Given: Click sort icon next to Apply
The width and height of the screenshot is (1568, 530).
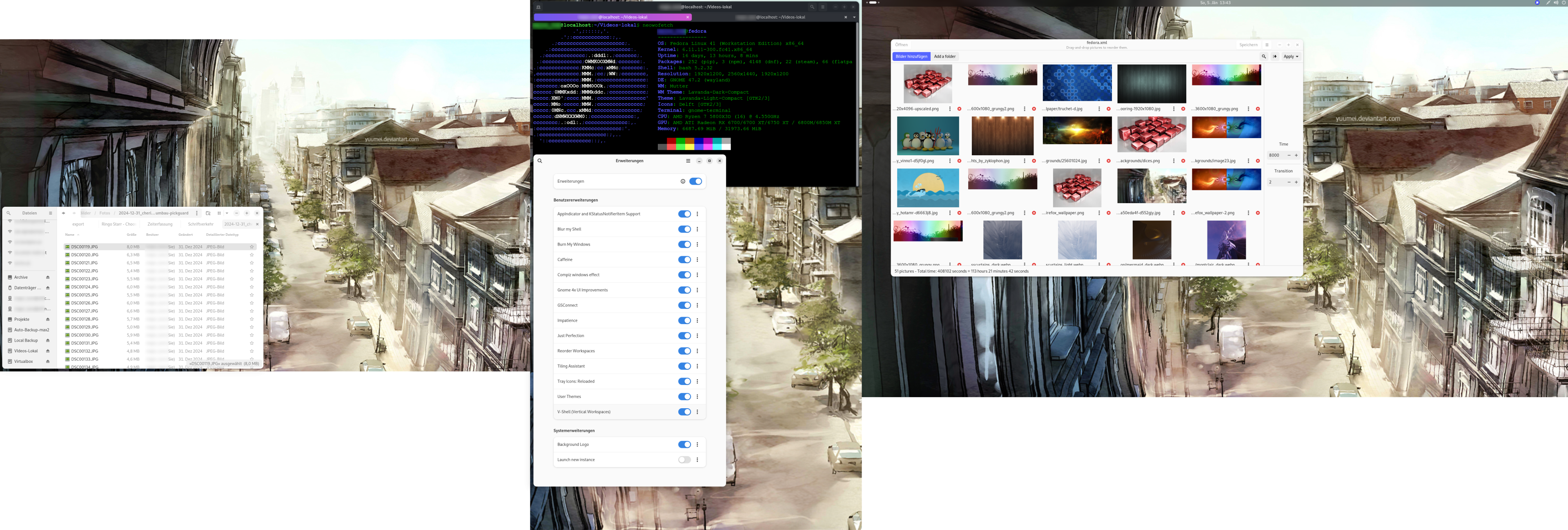Looking at the screenshot, I should click(1274, 57).
